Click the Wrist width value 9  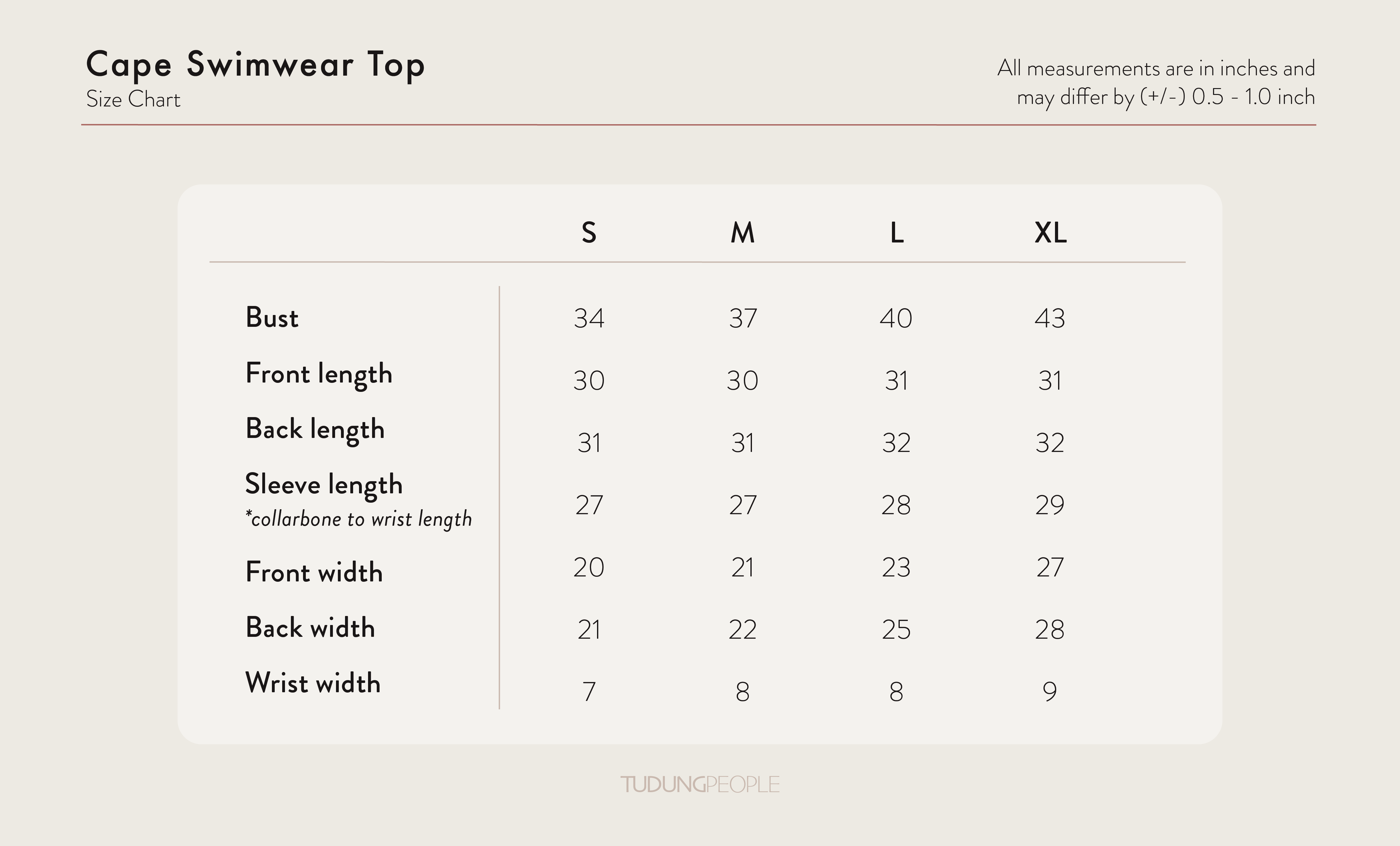tap(1050, 692)
